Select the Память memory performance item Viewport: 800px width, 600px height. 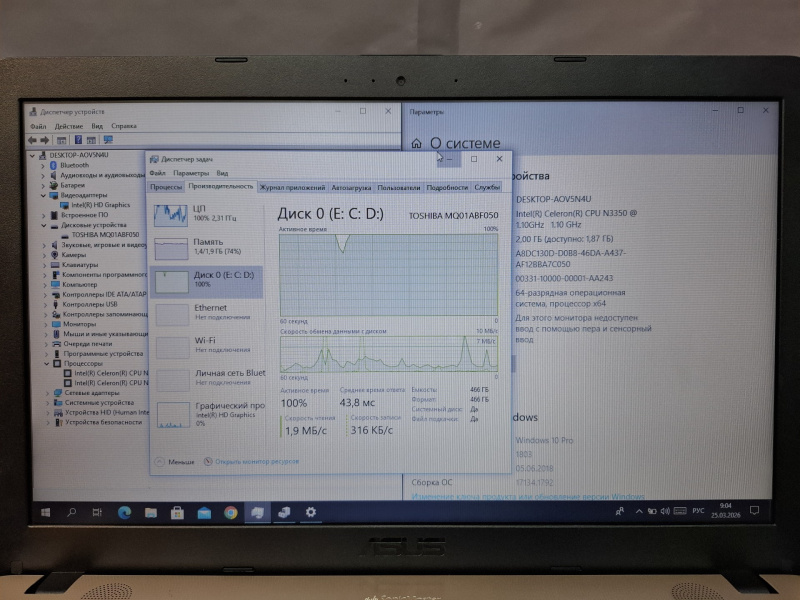(205, 246)
